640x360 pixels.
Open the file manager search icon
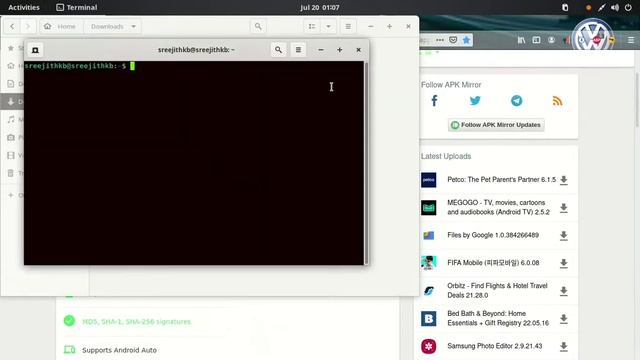(258, 26)
